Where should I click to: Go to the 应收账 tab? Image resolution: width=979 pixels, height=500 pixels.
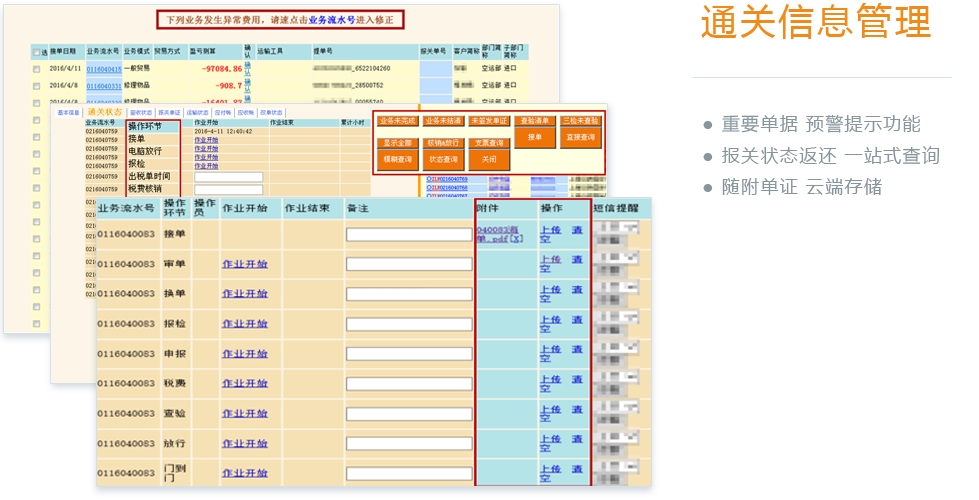pos(245,113)
